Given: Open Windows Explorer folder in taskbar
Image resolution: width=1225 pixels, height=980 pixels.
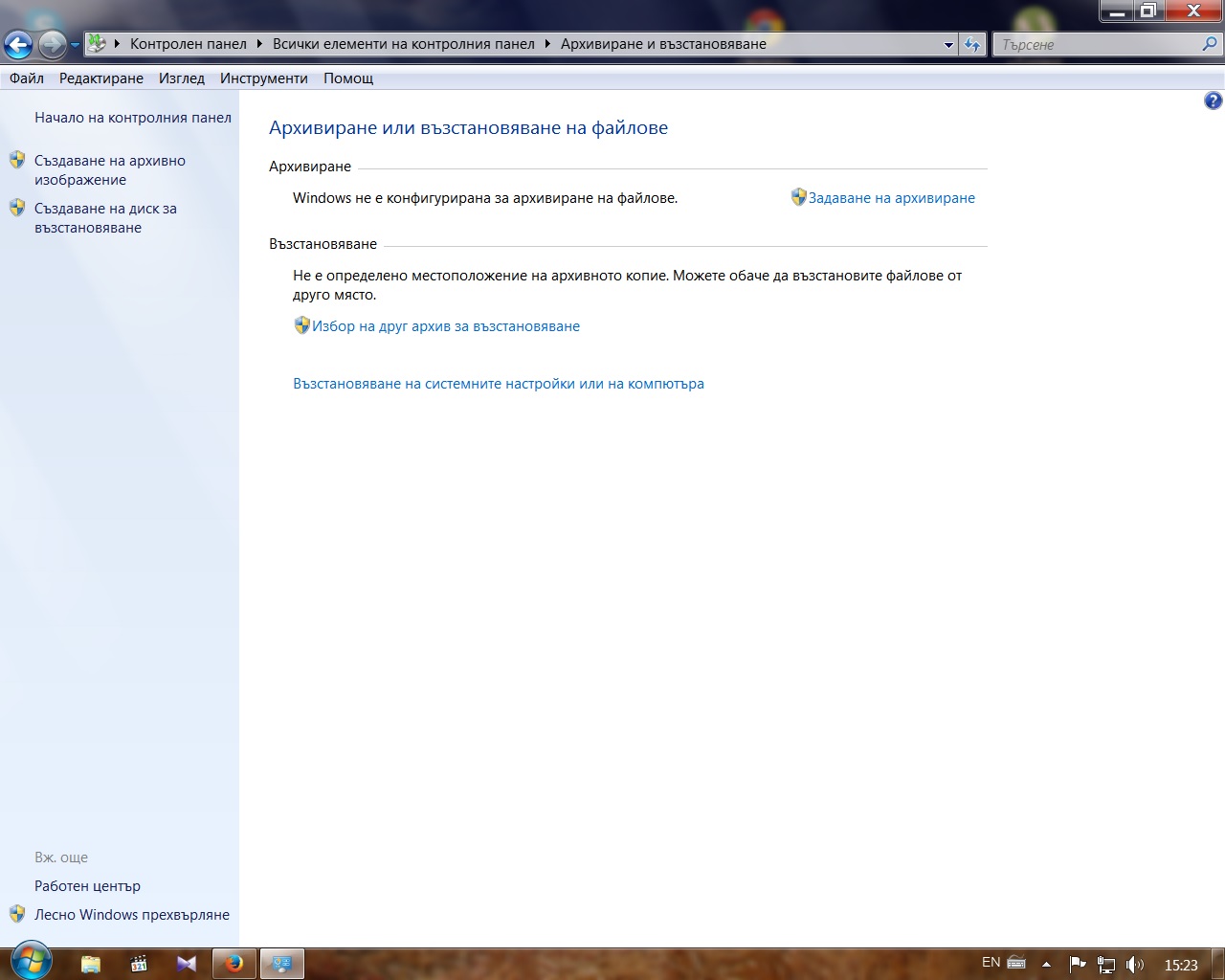Looking at the screenshot, I should pos(91,964).
